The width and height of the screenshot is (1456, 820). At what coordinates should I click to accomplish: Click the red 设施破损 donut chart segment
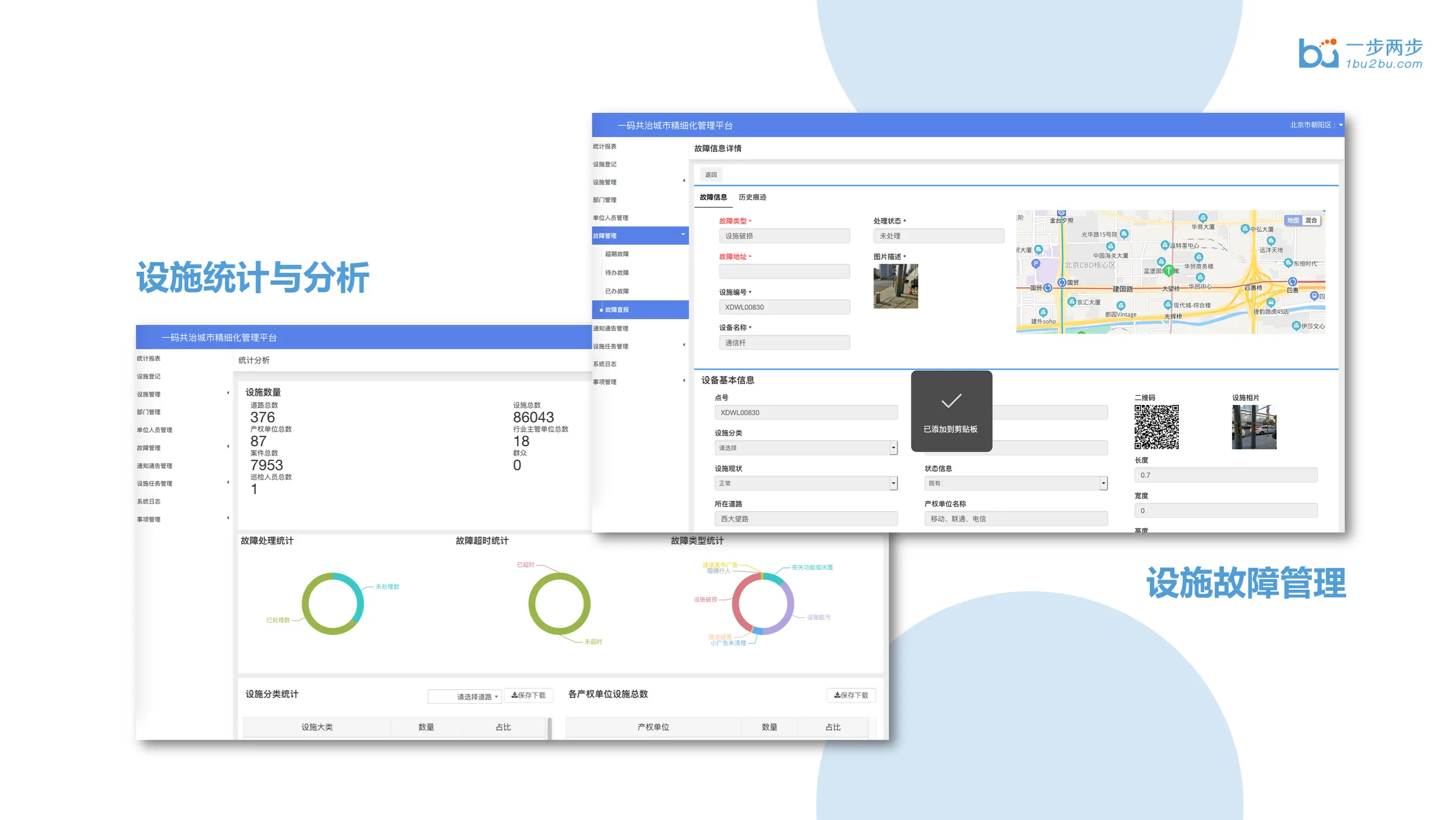(x=737, y=605)
